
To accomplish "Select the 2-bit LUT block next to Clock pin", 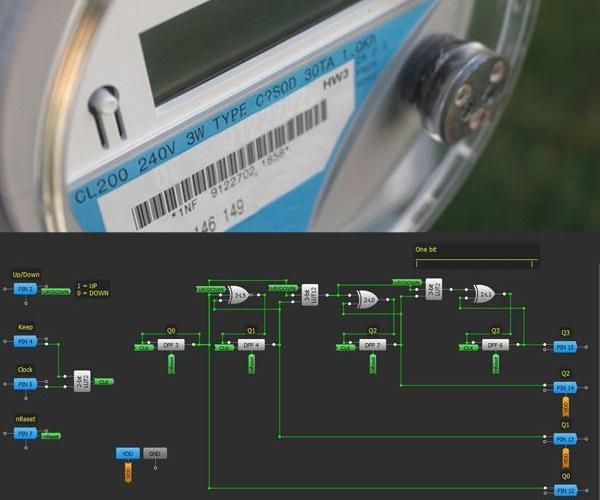I will [82, 381].
